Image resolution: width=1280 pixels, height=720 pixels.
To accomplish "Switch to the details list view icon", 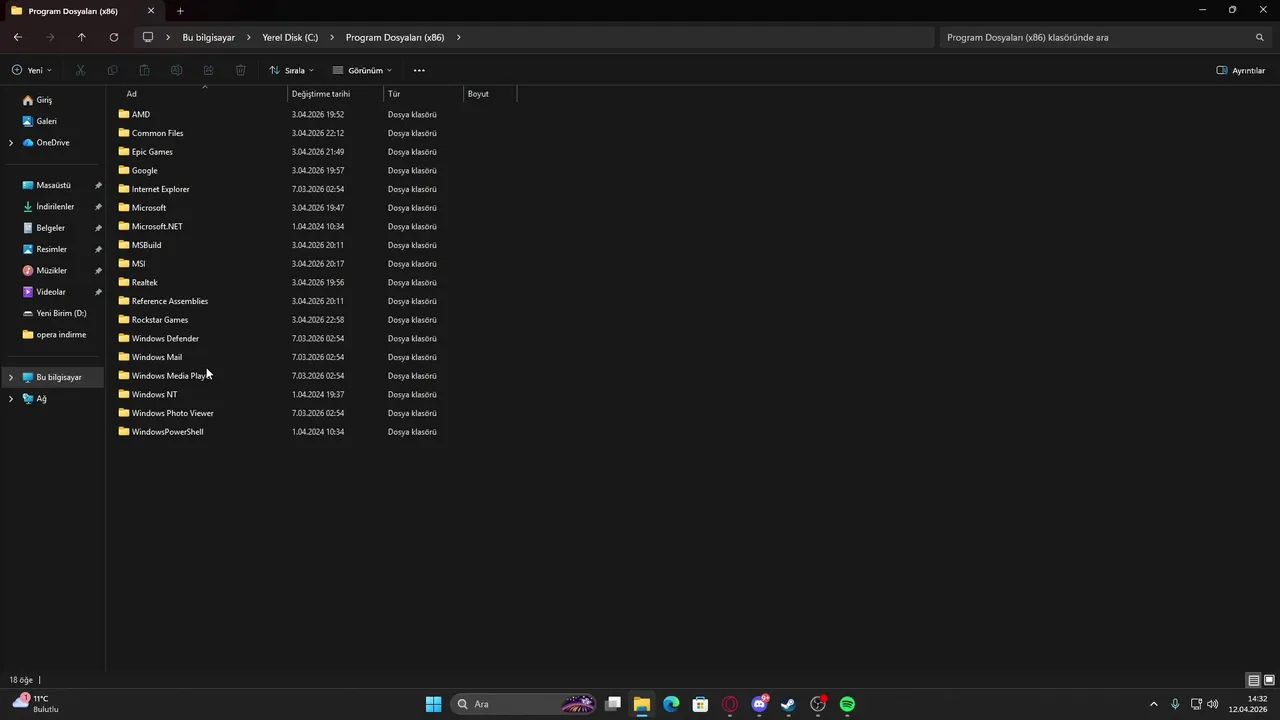I will (1253, 680).
